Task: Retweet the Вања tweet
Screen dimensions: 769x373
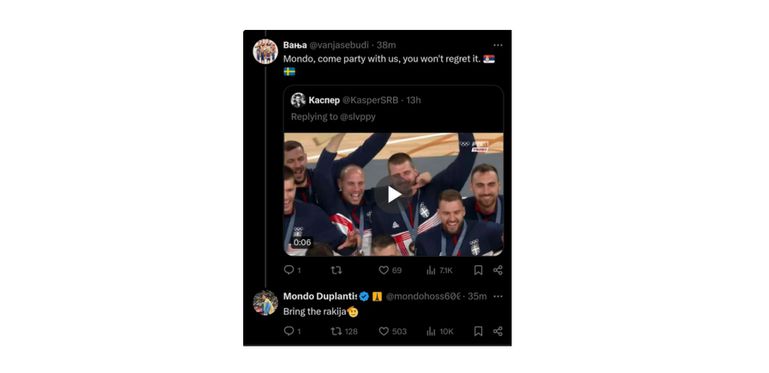Action: click(336, 270)
